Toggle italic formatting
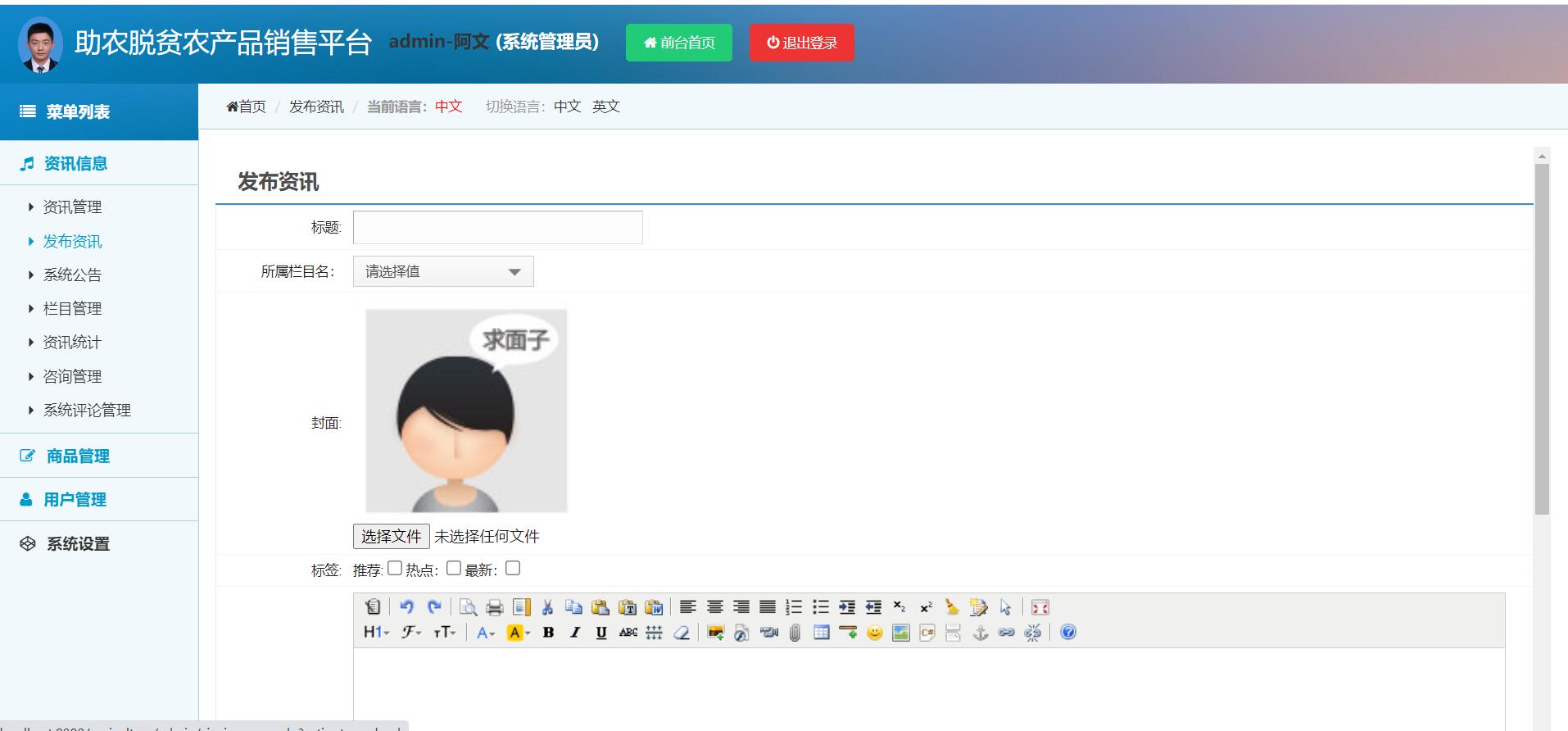The image size is (1568, 731). tap(575, 633)
